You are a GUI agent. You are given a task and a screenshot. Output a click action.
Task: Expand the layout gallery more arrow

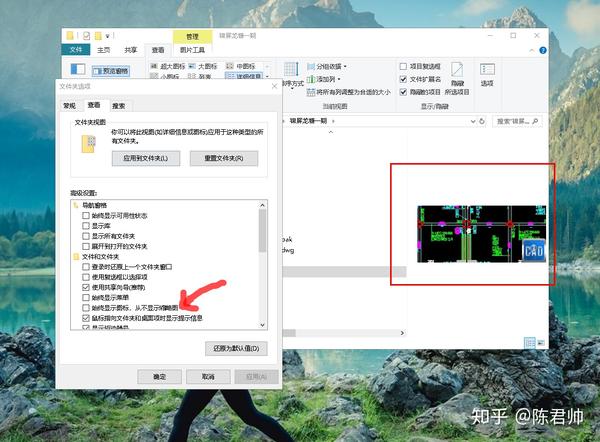[267, 76]
